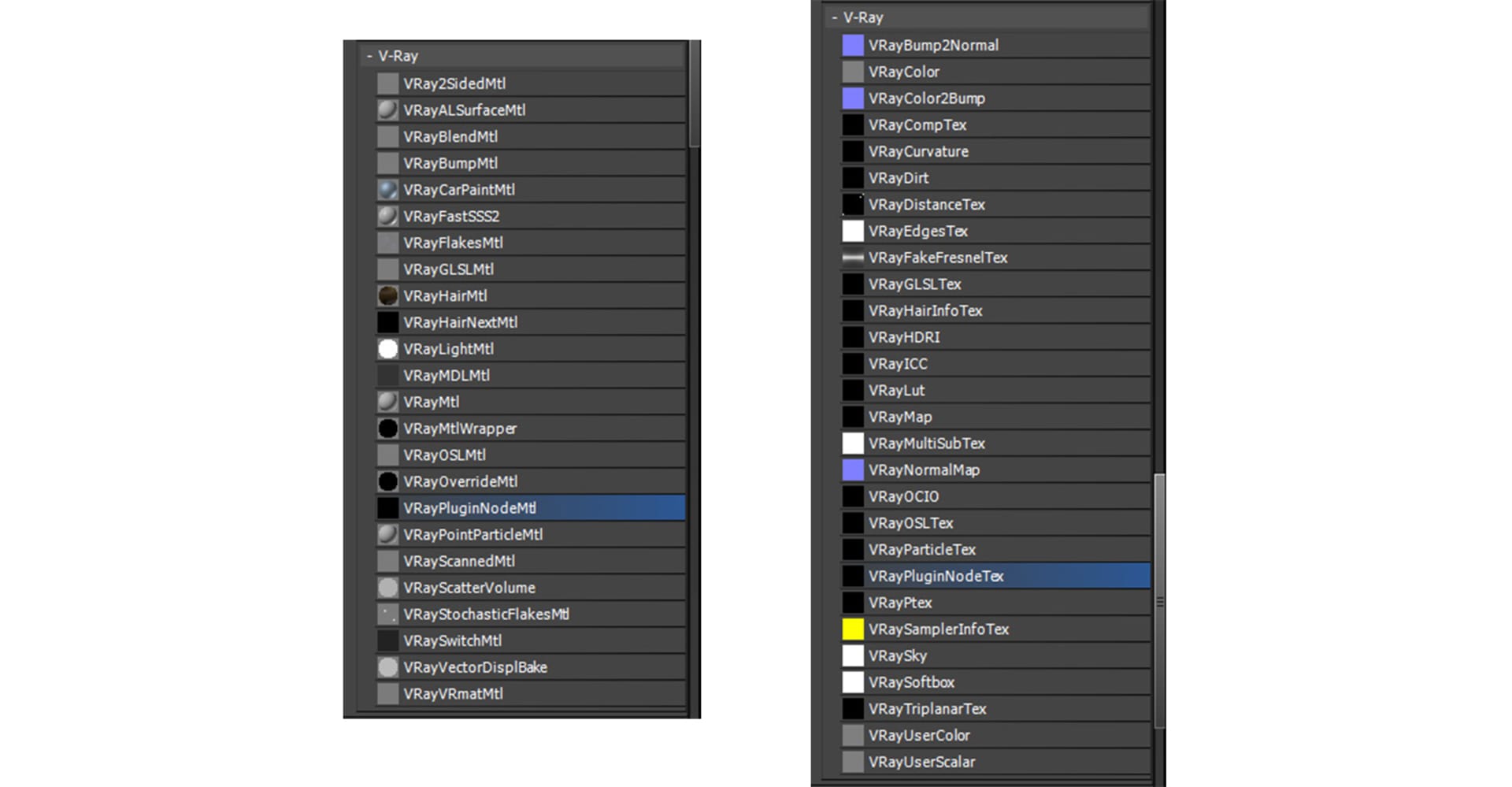Image resolution: width=1512 pixels, height=787 pixels.
Task: Click the VRayNormalMap purple swatch icon
Action: (x=853, y=470)
